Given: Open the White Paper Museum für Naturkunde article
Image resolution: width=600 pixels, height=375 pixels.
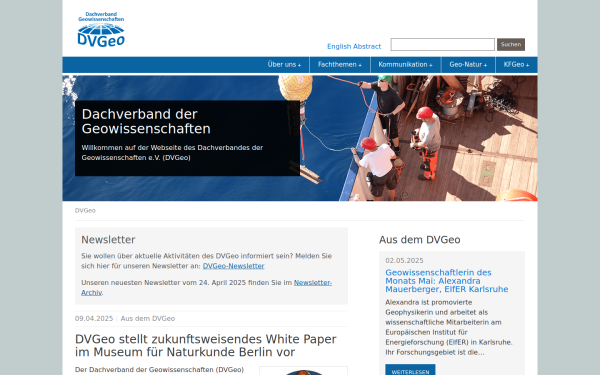Looking at the screenshot, I should 205,346.
